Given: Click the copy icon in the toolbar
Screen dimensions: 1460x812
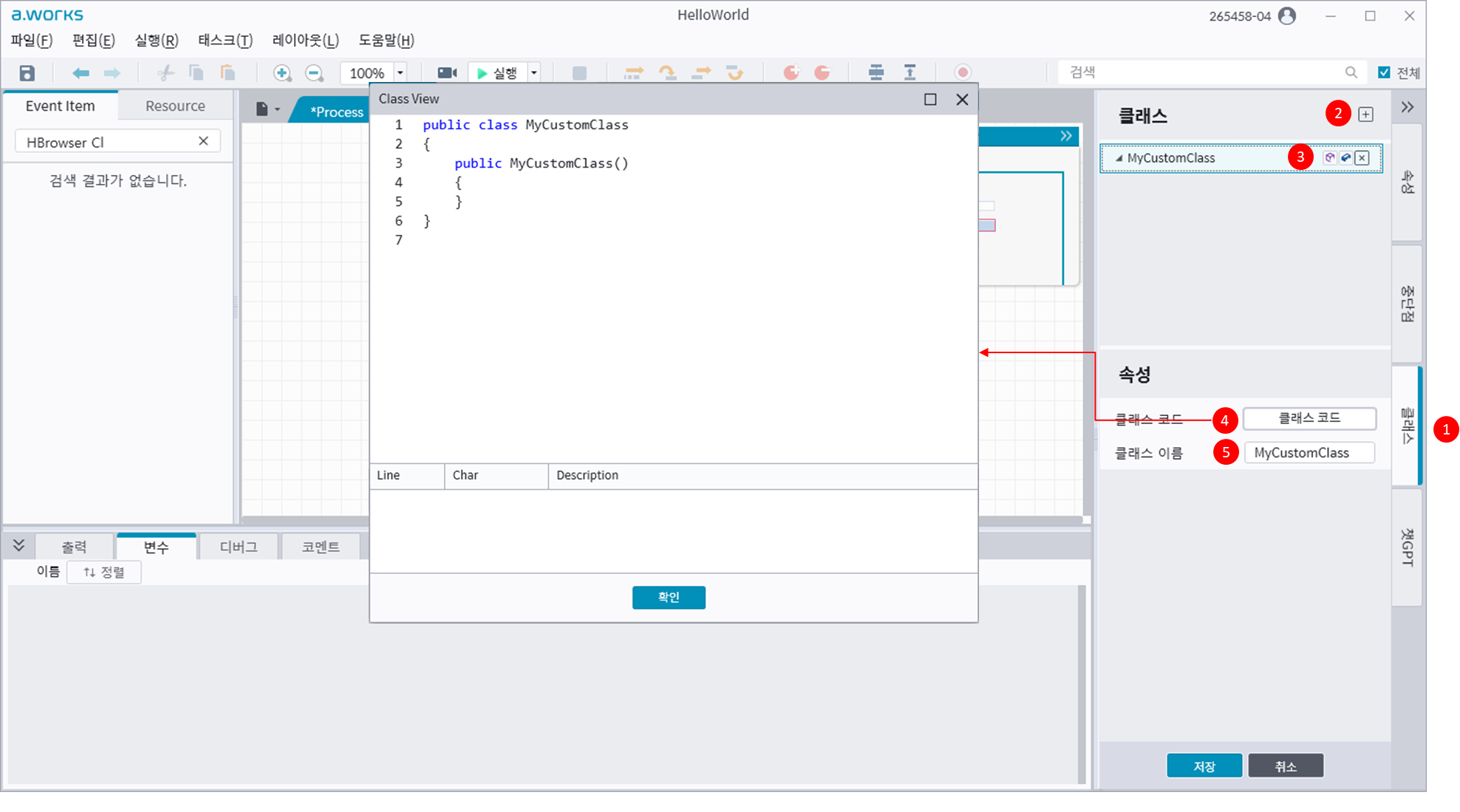Looking at the screenshot, I should pos(196,72).
